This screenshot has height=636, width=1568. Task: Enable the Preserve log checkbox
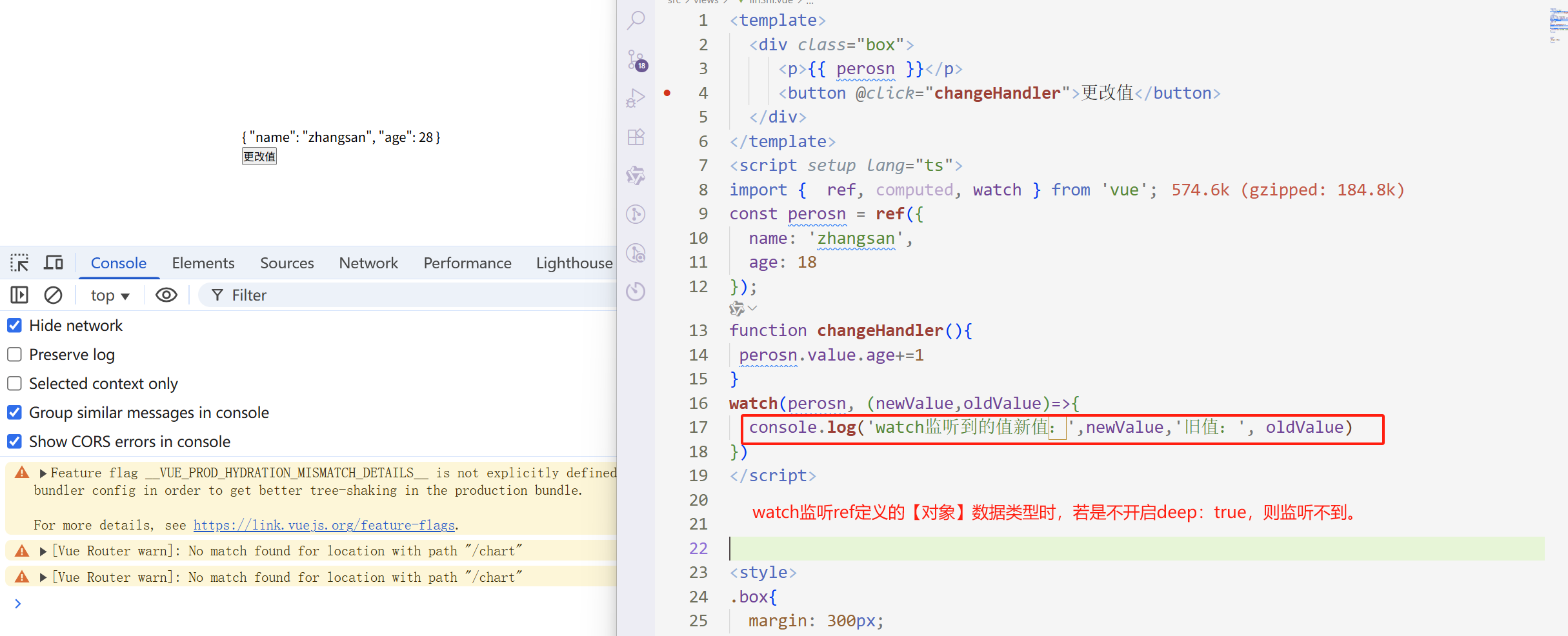point(15,355)
